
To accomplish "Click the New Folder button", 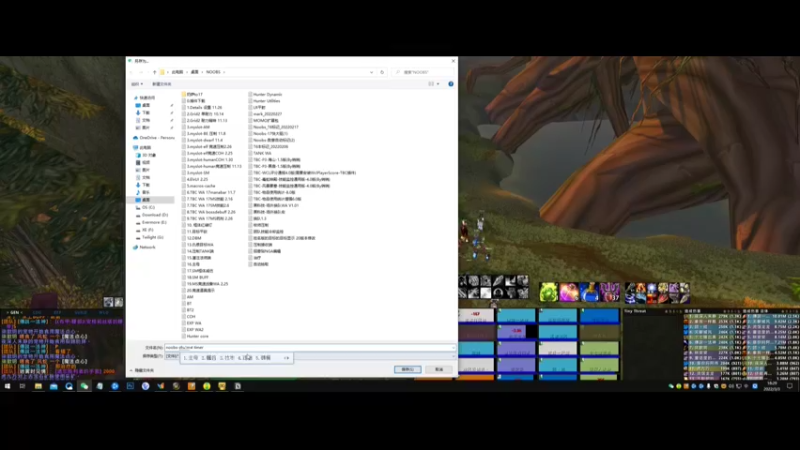I will click(x=162, y=84).
